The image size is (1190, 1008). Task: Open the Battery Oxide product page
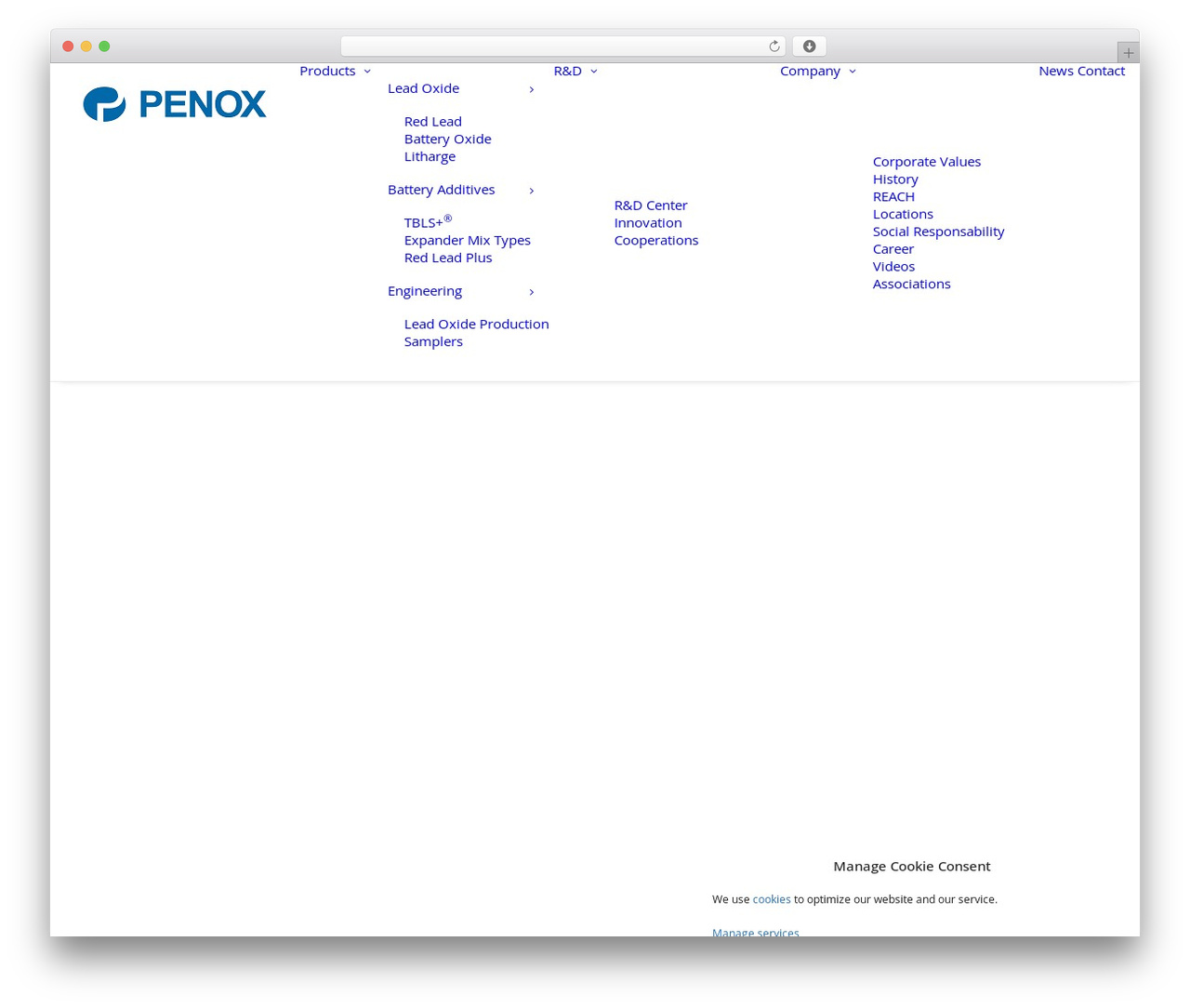click(448, 139)
